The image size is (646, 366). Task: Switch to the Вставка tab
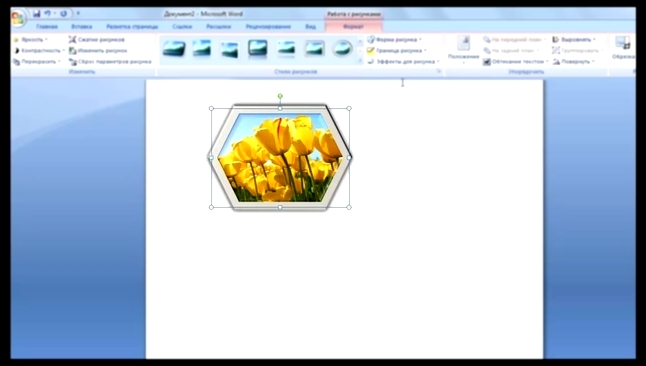82,27
